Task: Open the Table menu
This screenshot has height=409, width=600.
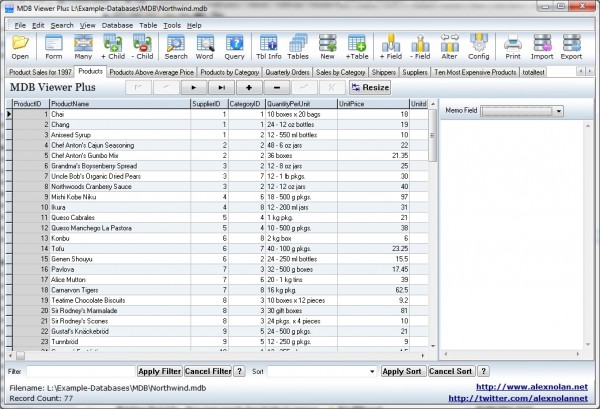Action: pyautogui.click(x=148, y=25)
